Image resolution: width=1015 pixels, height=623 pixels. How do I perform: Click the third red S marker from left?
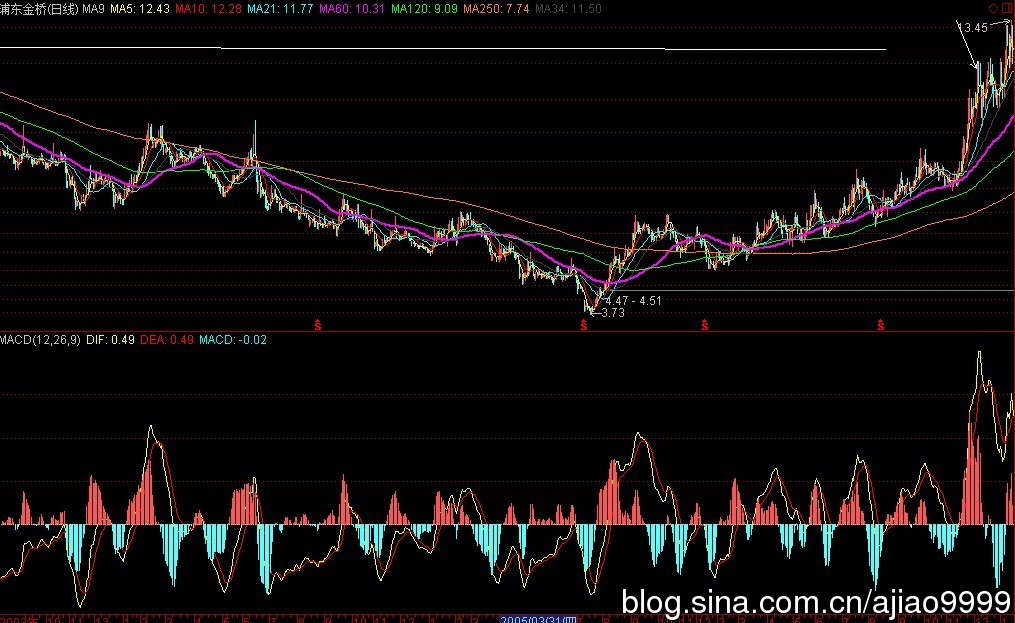tap(704, 324)
